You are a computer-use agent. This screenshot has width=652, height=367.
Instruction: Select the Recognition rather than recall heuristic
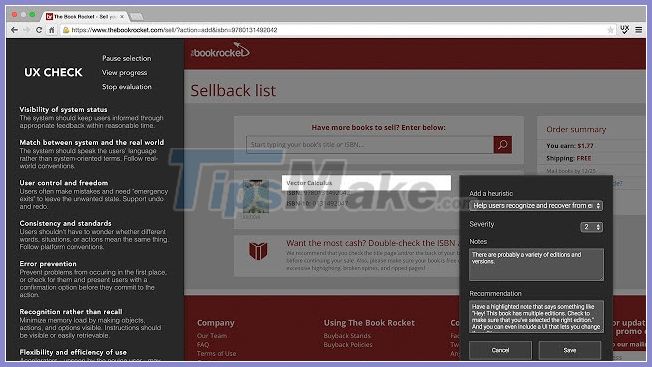[x=71, y=312]
